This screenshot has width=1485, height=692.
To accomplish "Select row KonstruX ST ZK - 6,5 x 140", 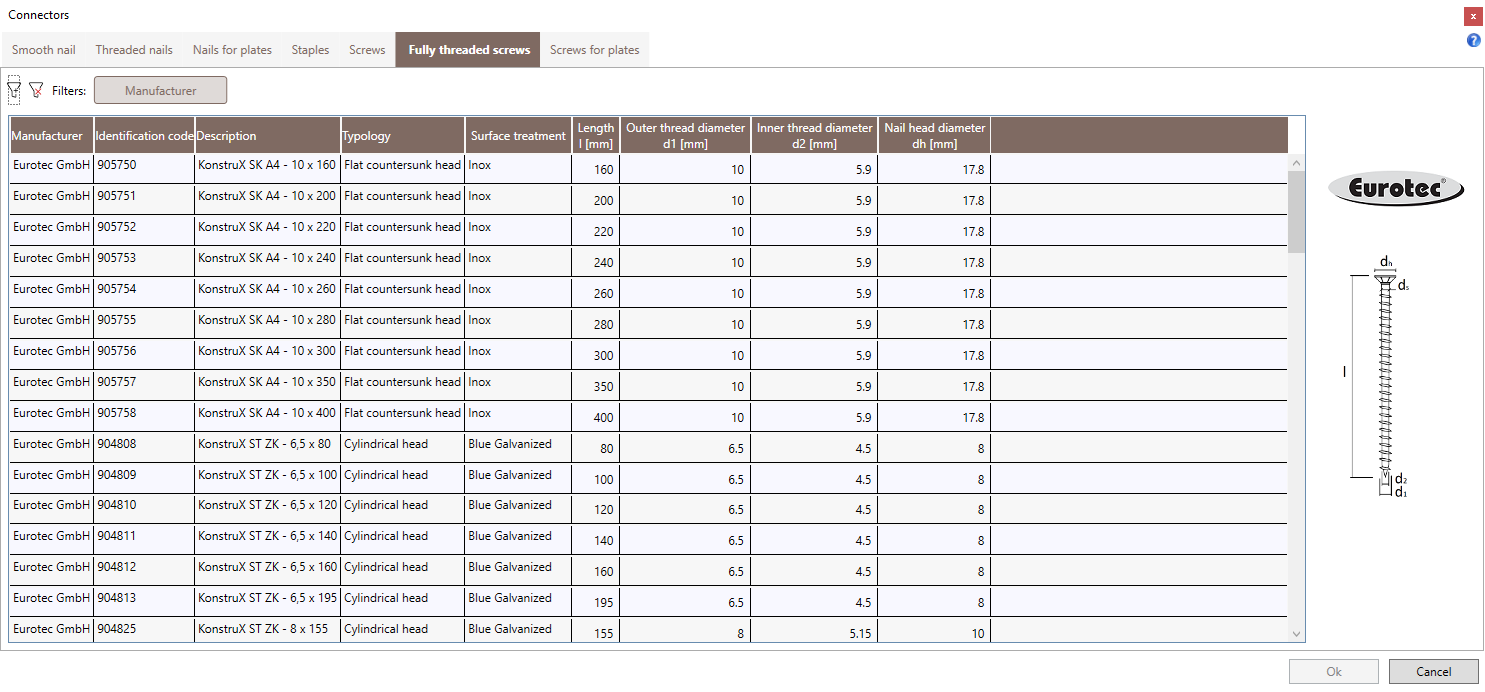I will (648, 540).
